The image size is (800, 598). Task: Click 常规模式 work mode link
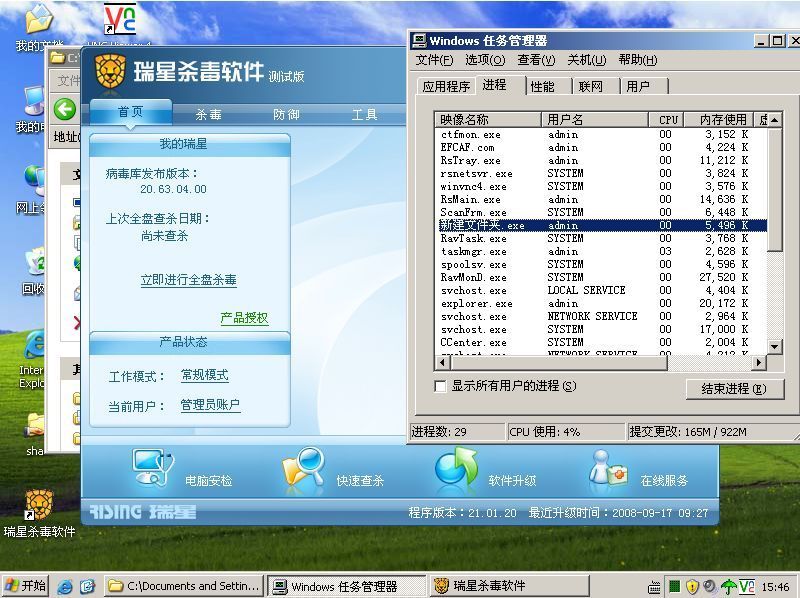click(205, 375)
